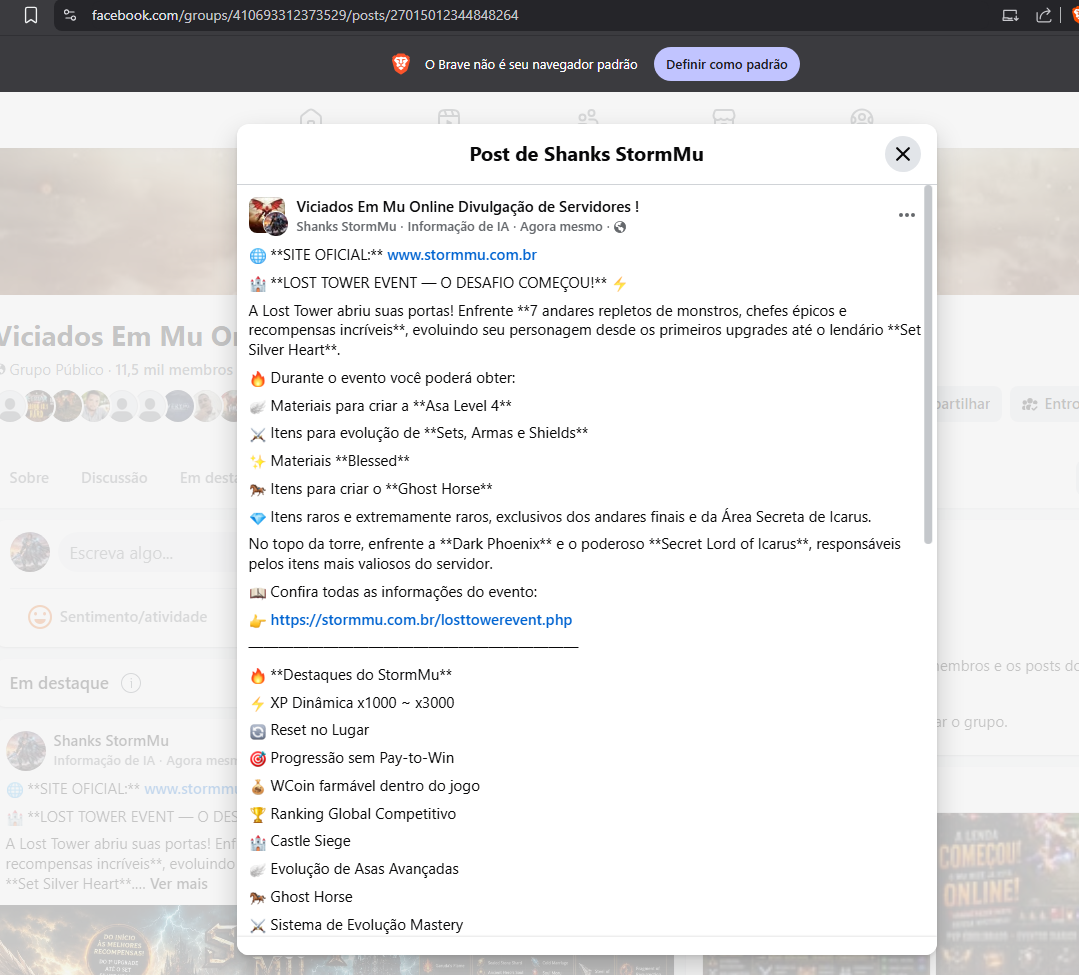
Task: Click the cast/media device icon in toolbar
Action: coord(1009,15)
